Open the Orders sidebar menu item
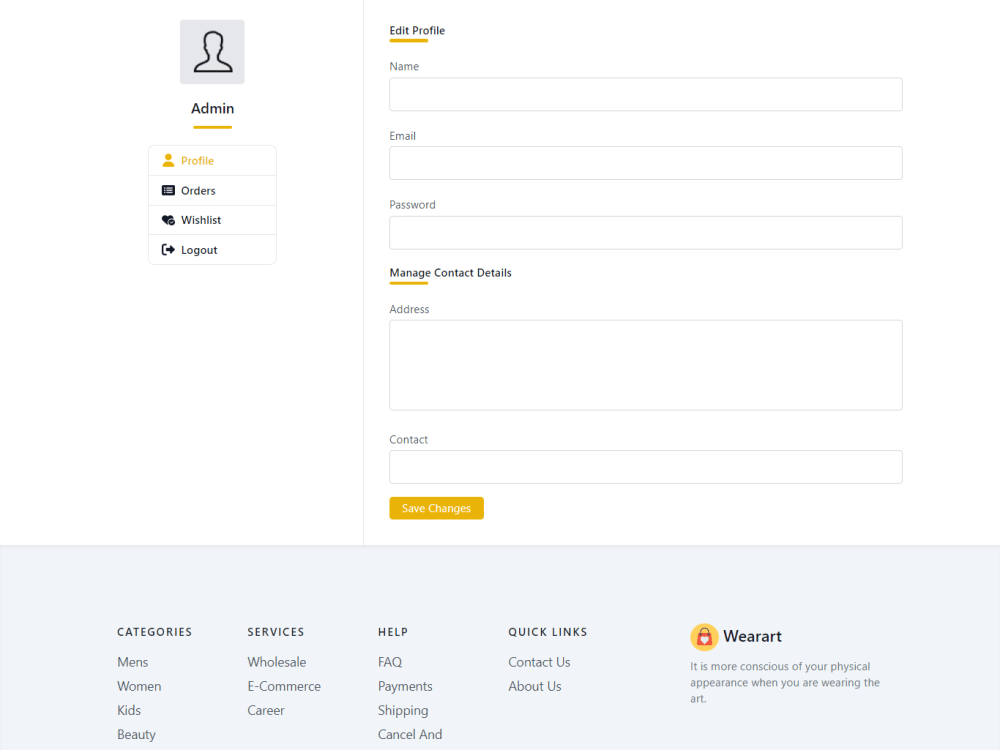The height and width of the screenshot is (750, 1000). (x=212, y=191)
